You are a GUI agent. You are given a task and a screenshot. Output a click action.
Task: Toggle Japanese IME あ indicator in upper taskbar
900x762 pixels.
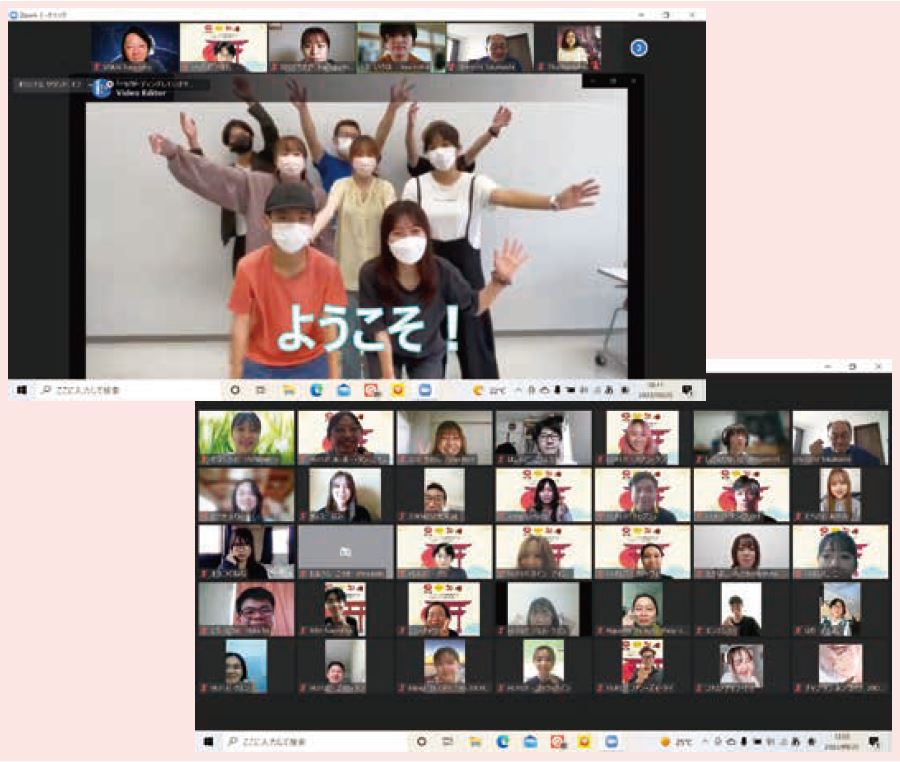[x=608, y=390]
